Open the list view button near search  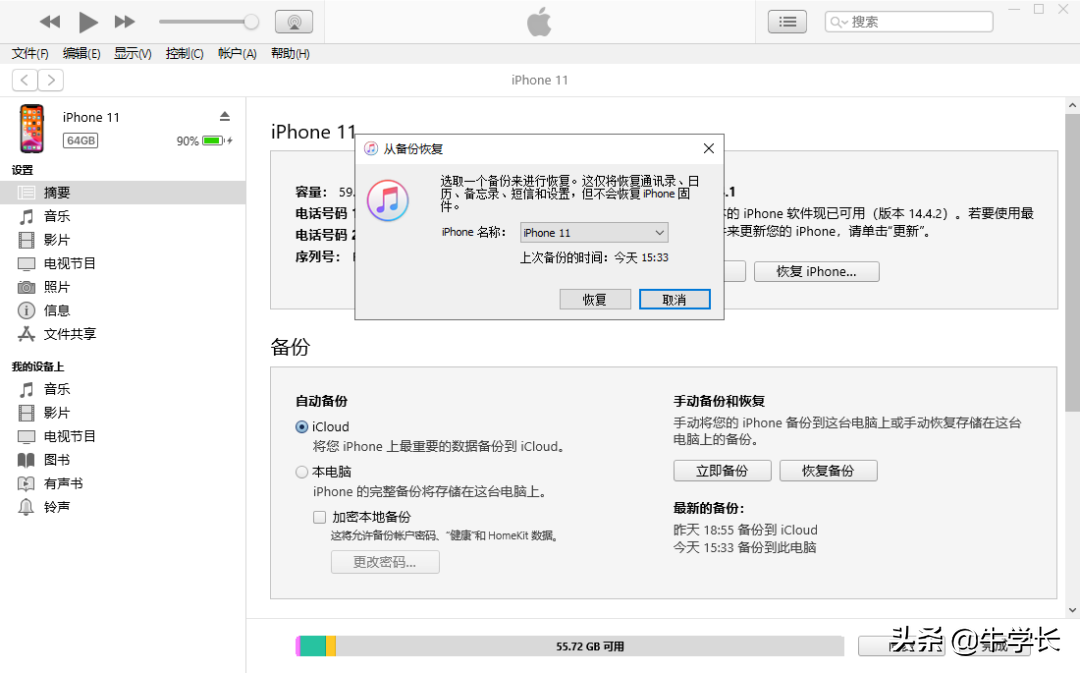(x=787, y=22)
